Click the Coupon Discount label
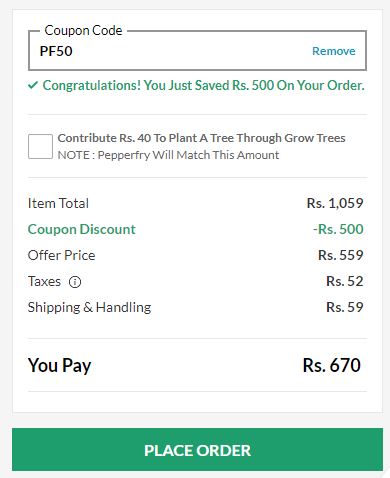390x478 pixels. click(x=82, y=229)
